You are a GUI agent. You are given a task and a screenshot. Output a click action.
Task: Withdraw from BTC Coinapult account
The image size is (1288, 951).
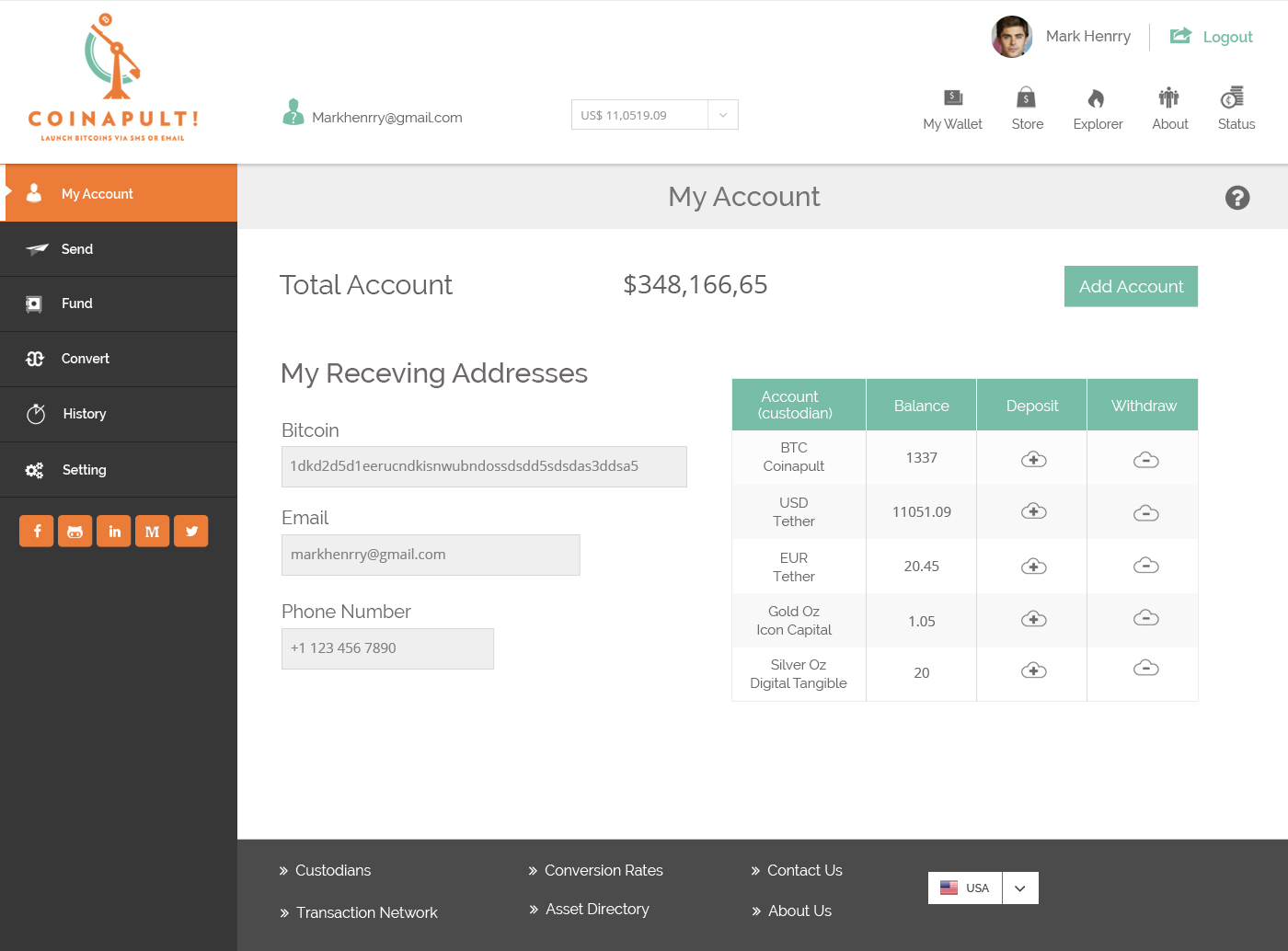click(1146, 460)
